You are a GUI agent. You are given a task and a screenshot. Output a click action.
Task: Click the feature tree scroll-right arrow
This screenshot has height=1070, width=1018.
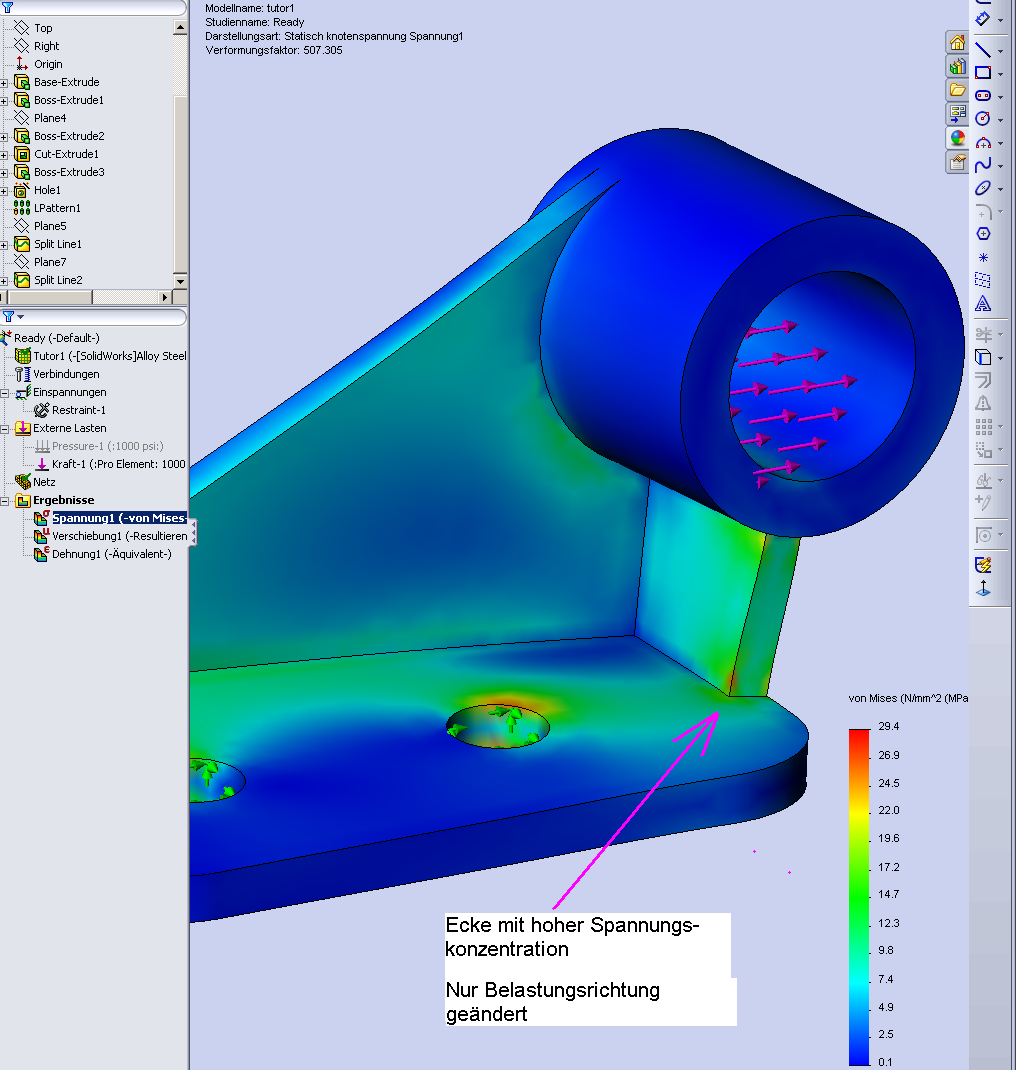coord(164,297)
